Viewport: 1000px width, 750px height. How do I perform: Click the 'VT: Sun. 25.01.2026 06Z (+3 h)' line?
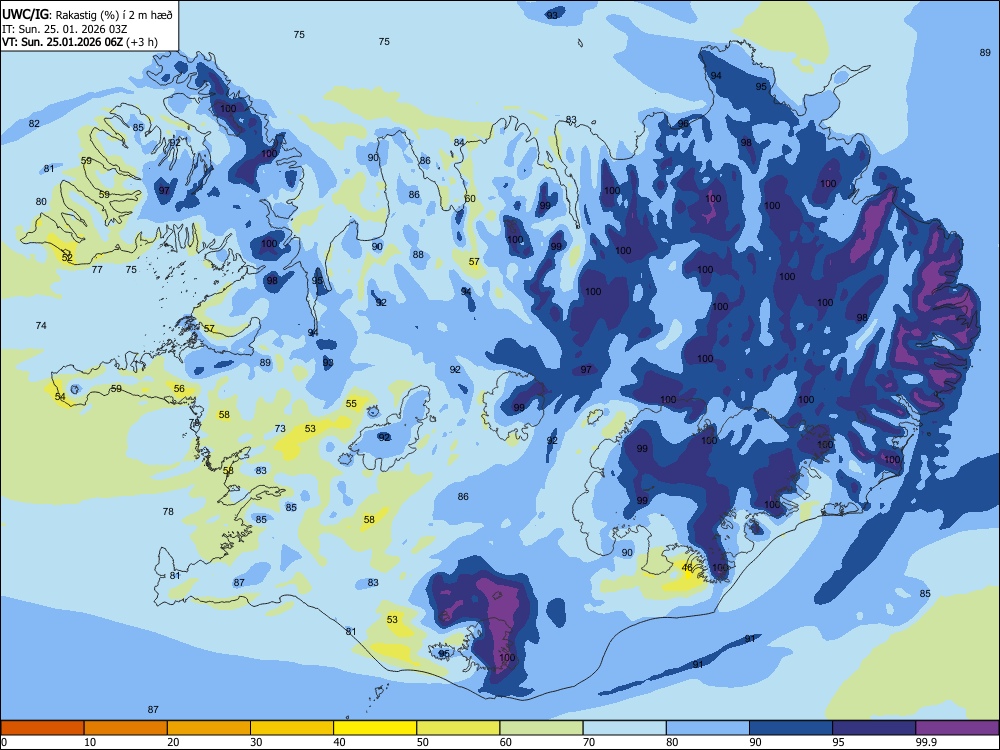[x=80, y=42]
